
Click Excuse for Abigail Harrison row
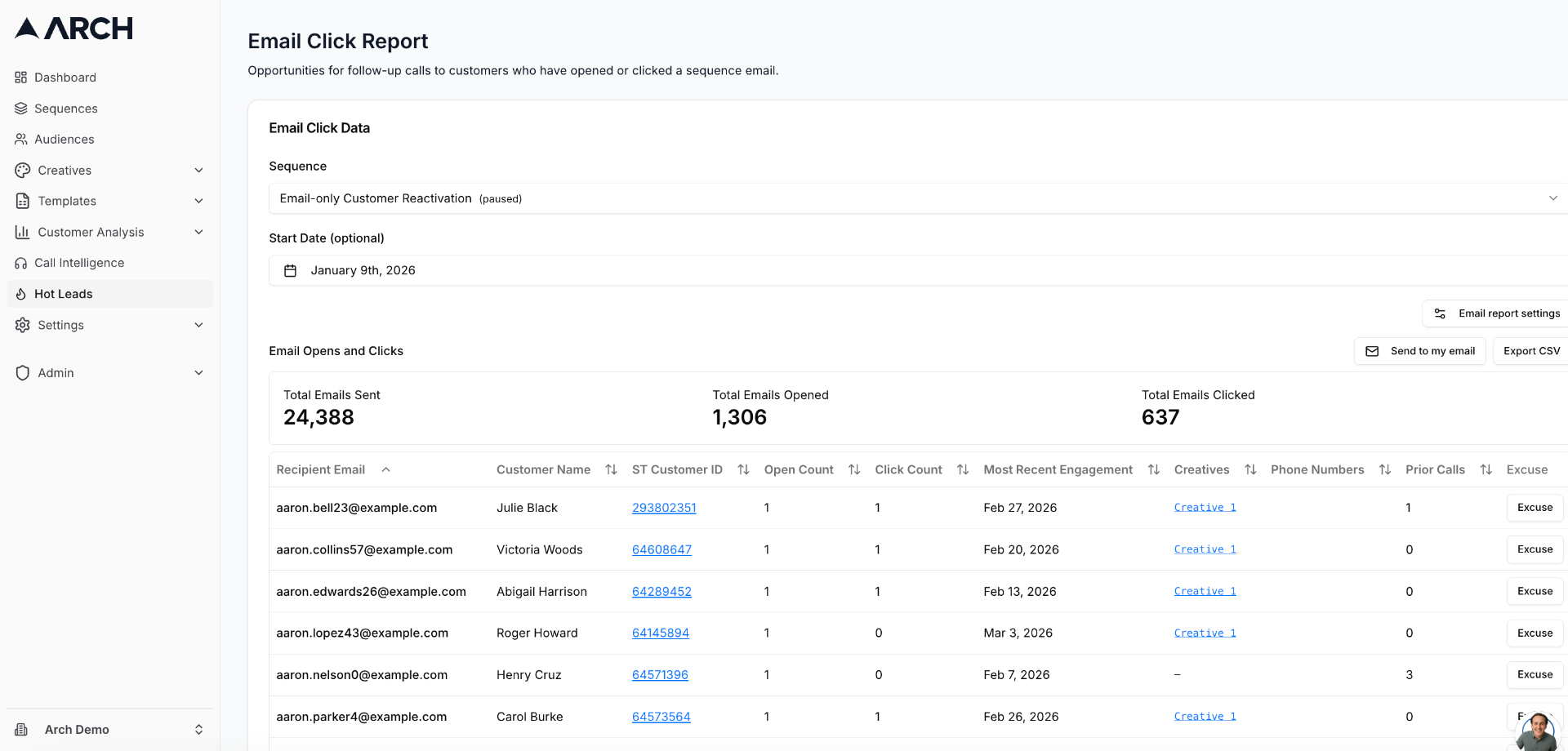coord(1535,591)
